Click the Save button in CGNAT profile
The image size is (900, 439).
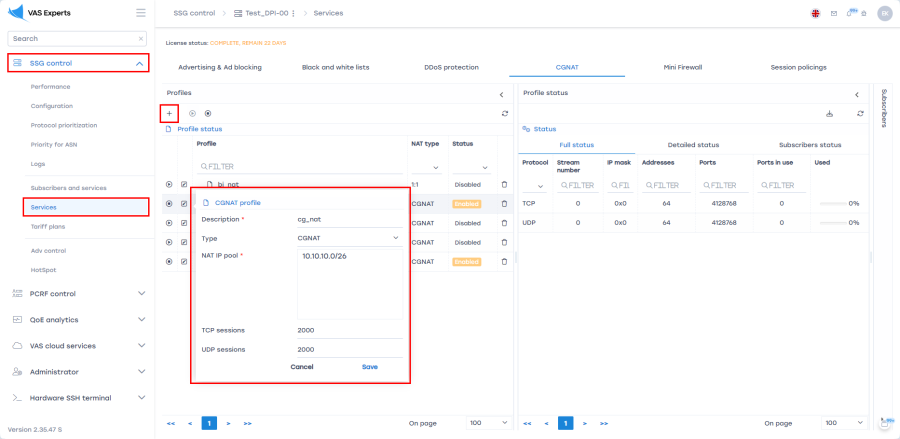[x=369, y=367]
